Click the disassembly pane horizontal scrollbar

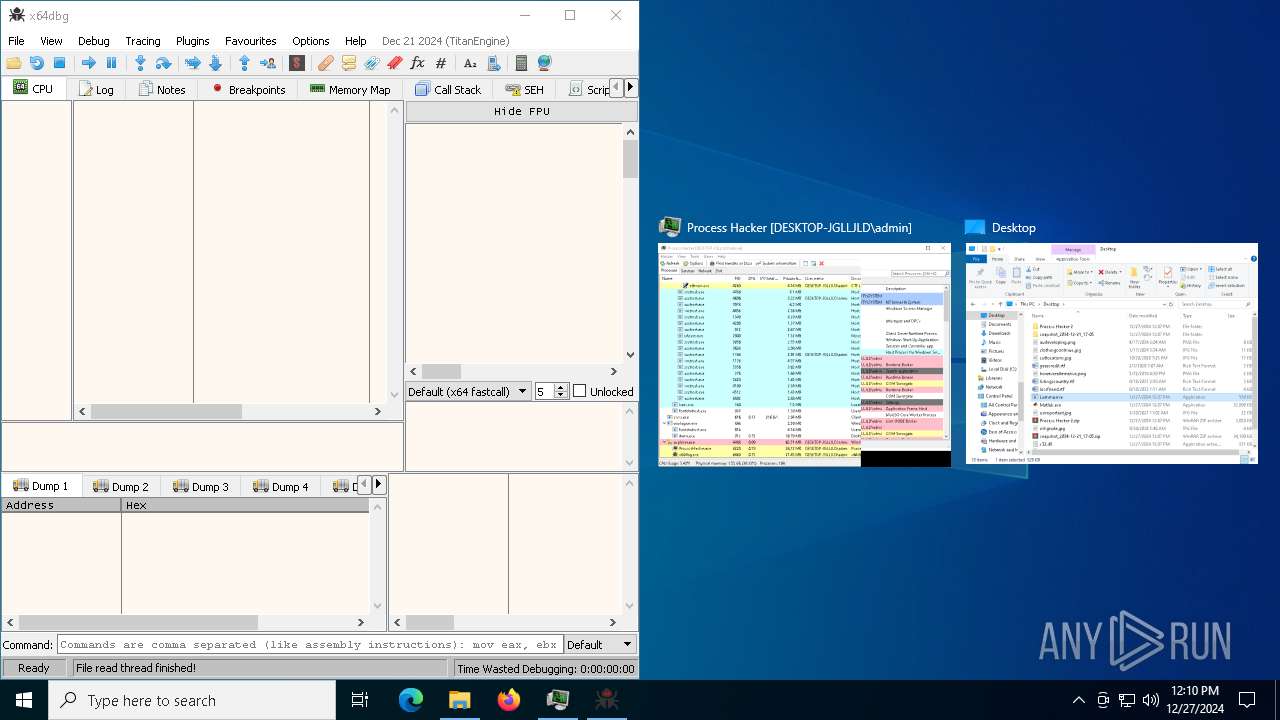tap(231, 411)
